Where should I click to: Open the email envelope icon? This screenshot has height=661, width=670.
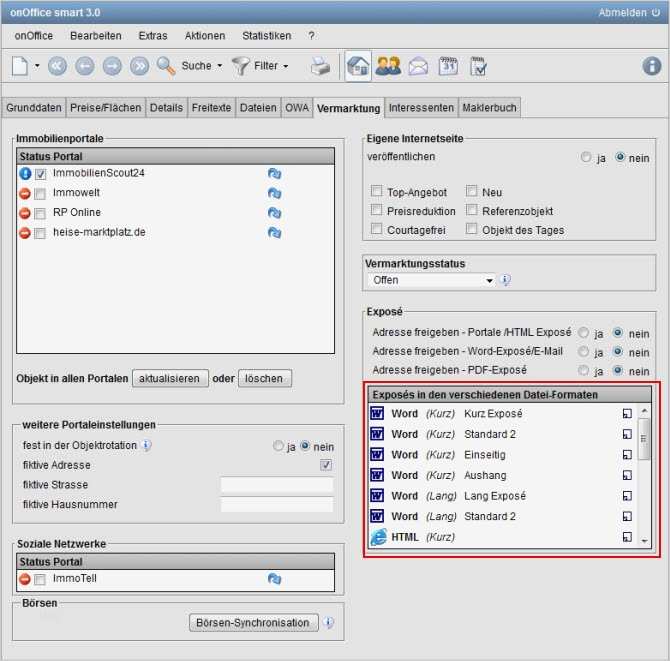point(418,66)
